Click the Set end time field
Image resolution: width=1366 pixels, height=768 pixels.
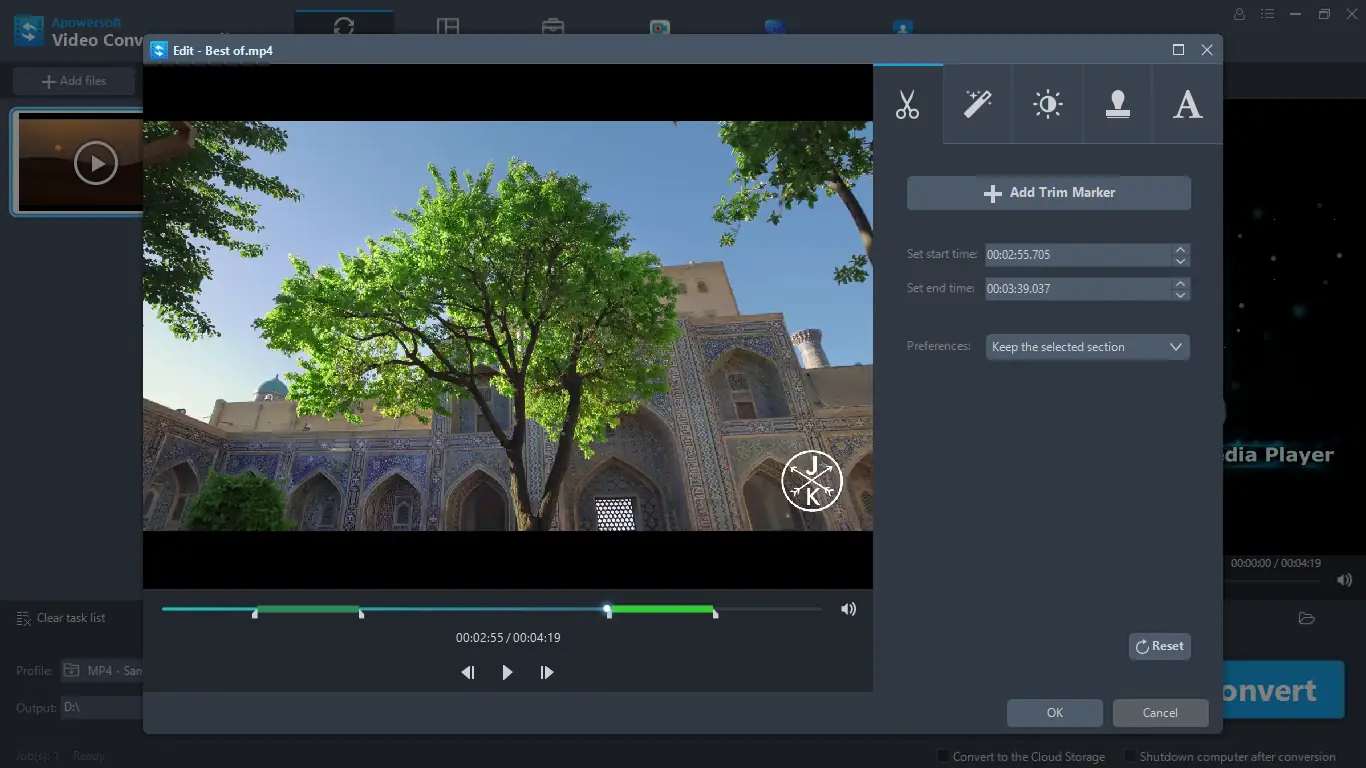tap(1076, 289)
